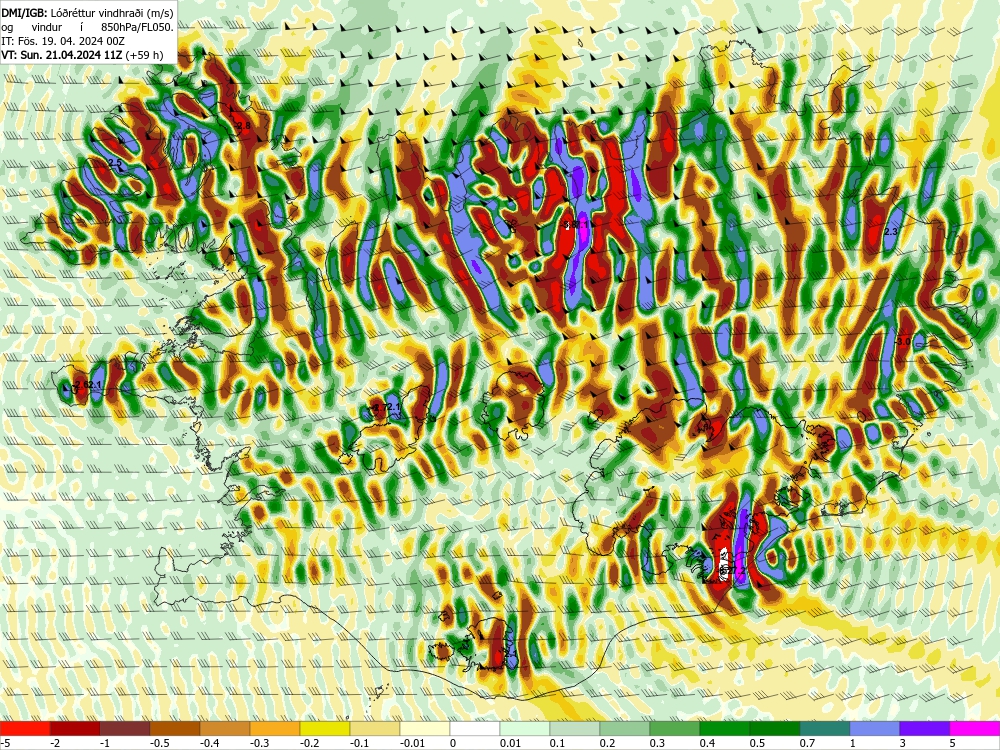Image resolution: width=1000 pixels, height=750 pixels.
Task: Click the '(+59 h)' forecast offset text
Action: coord(144,55)
